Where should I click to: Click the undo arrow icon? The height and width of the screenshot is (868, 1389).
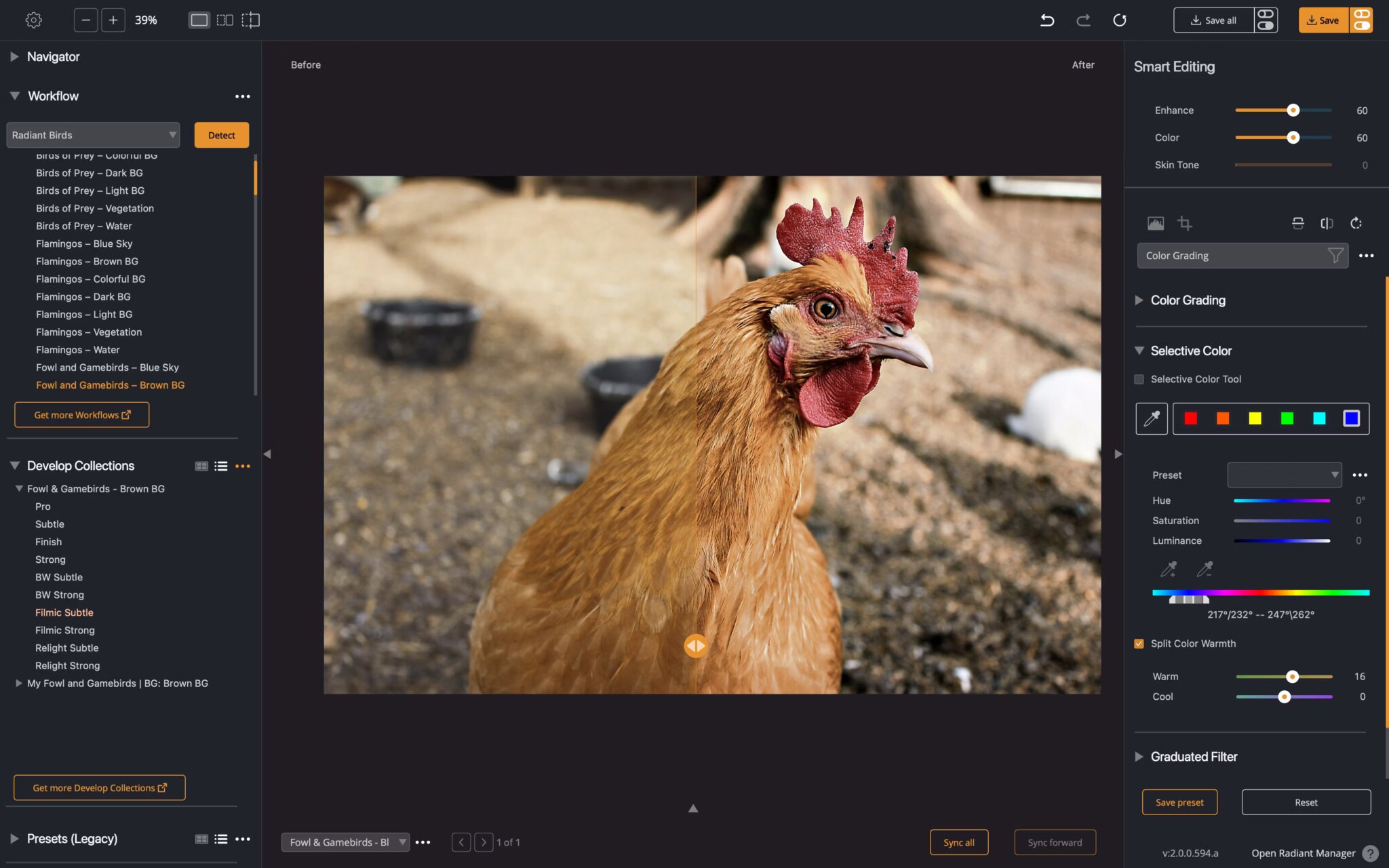pos(1047,20)
